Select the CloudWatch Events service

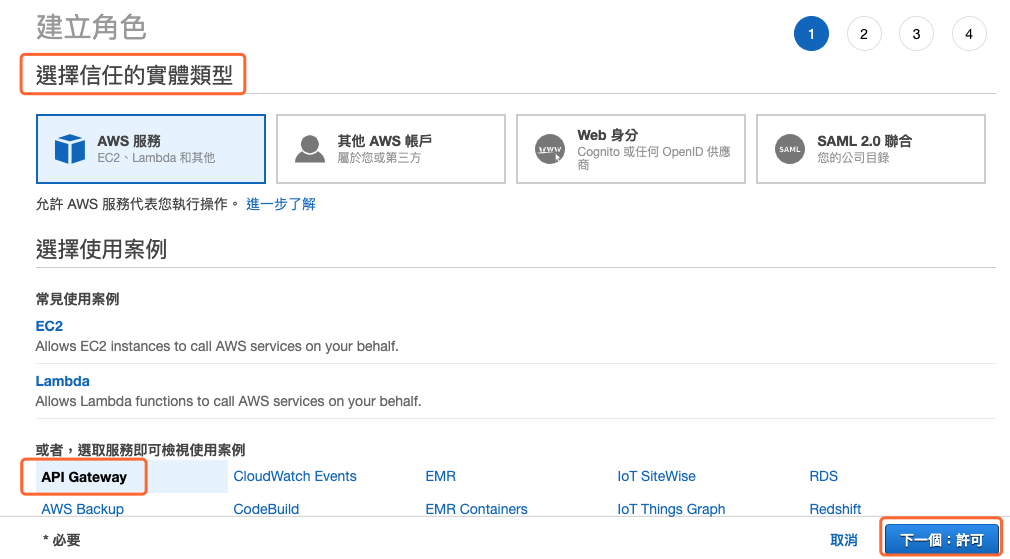295,477
